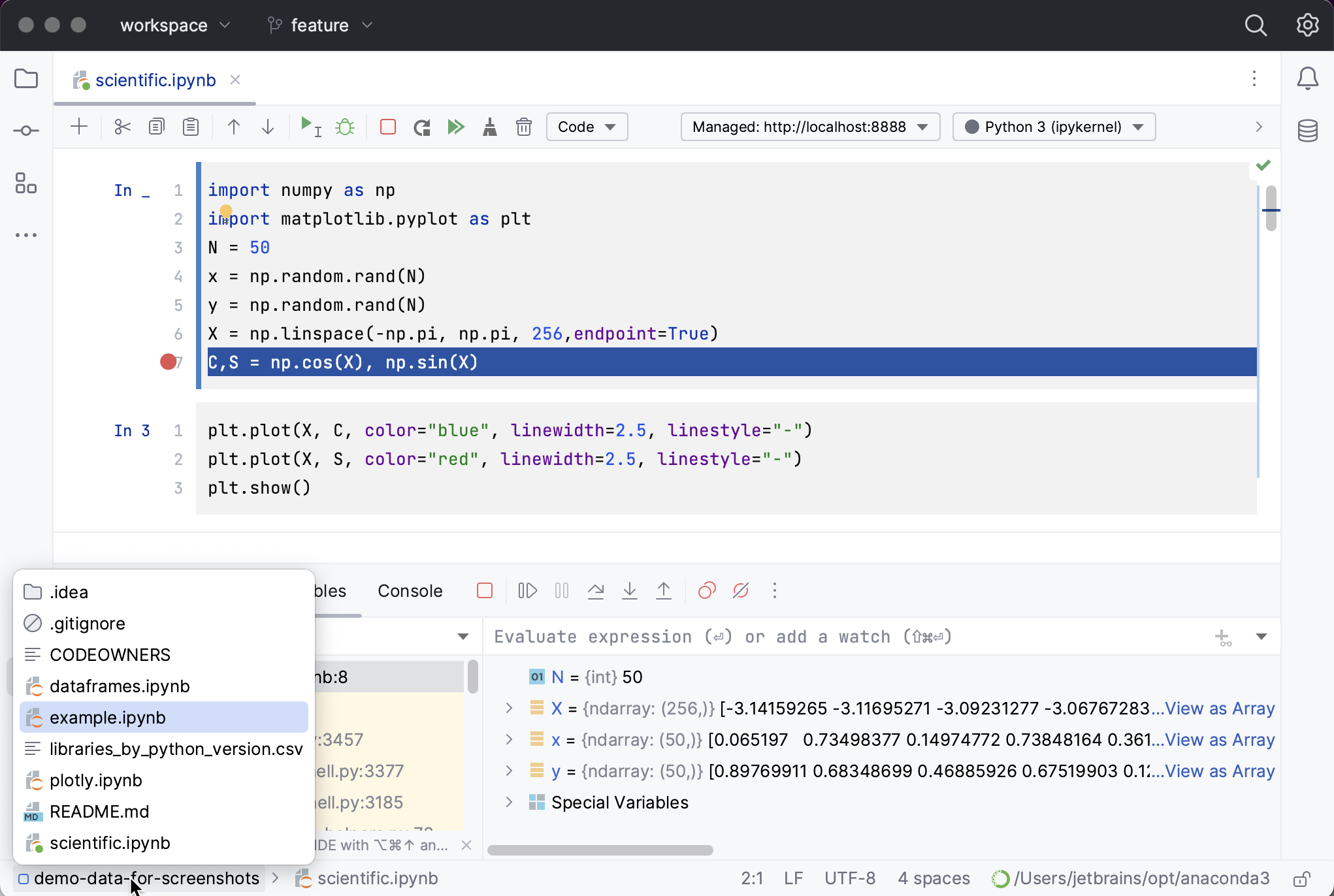Screen dimensions: 1334x896
Task: Add a new cell with plus icon
Action: (79, 127)
